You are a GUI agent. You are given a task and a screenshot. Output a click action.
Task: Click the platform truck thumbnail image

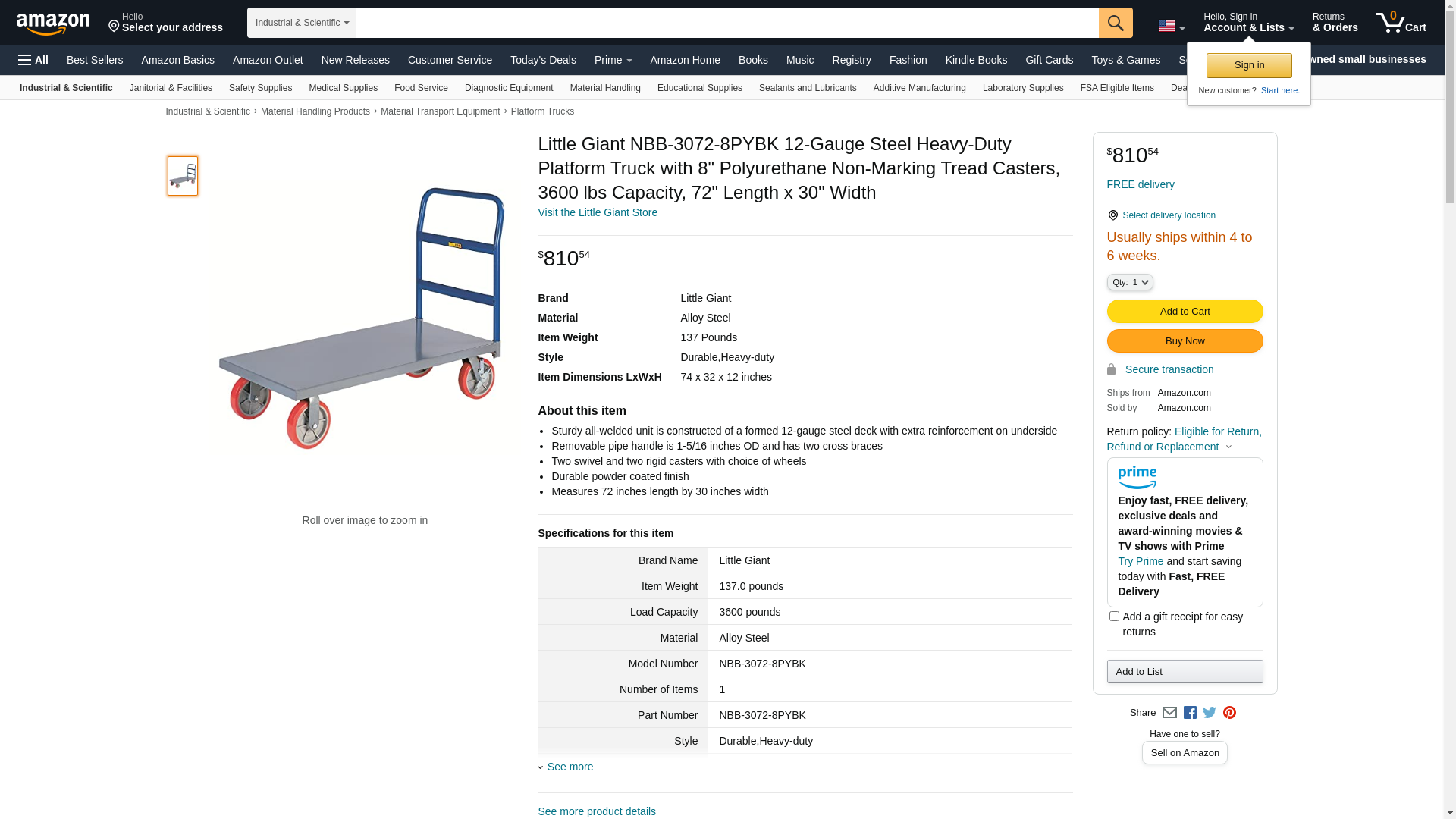click(x=183, y=176)
